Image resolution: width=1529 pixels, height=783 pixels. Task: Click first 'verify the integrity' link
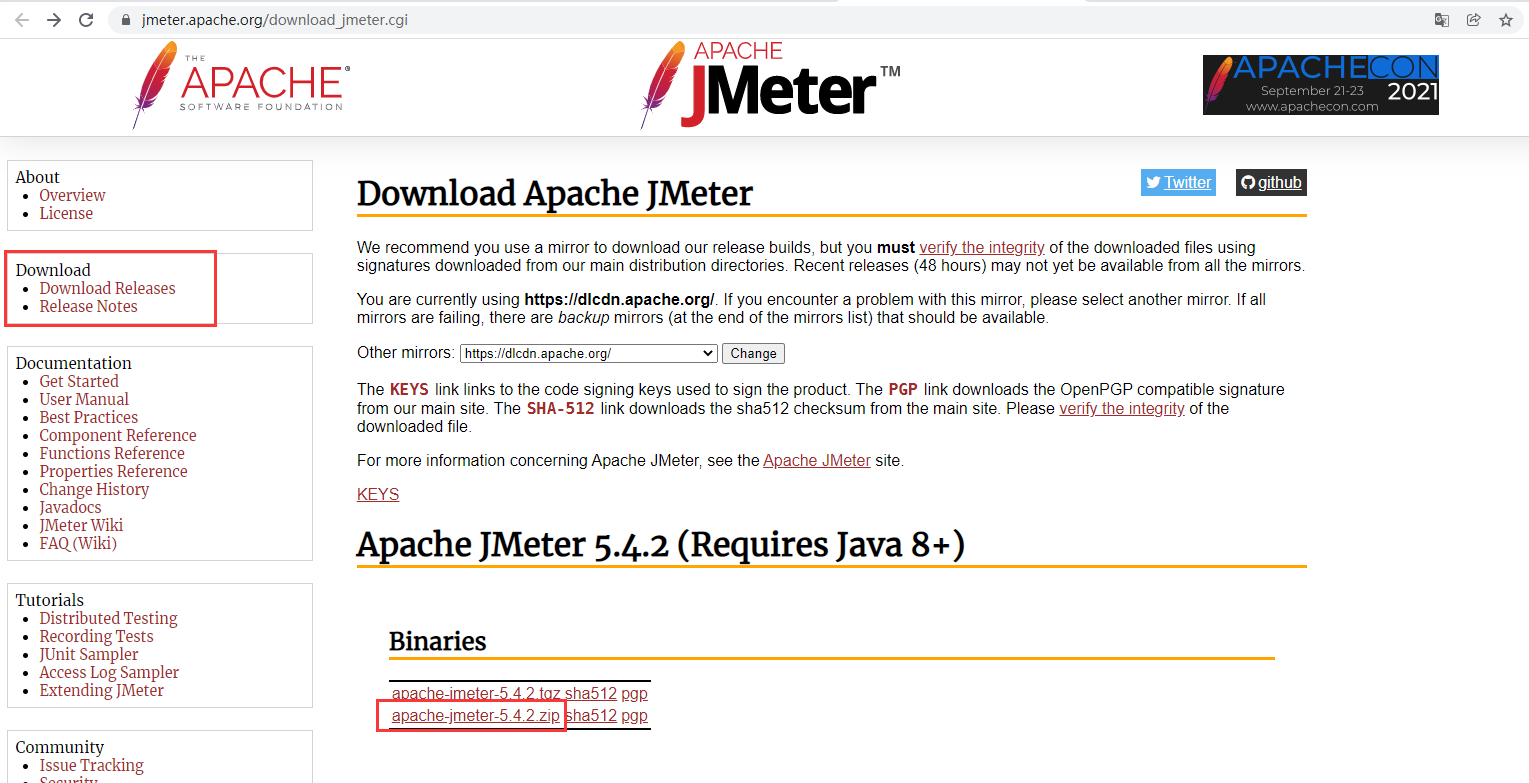[982, 247]
